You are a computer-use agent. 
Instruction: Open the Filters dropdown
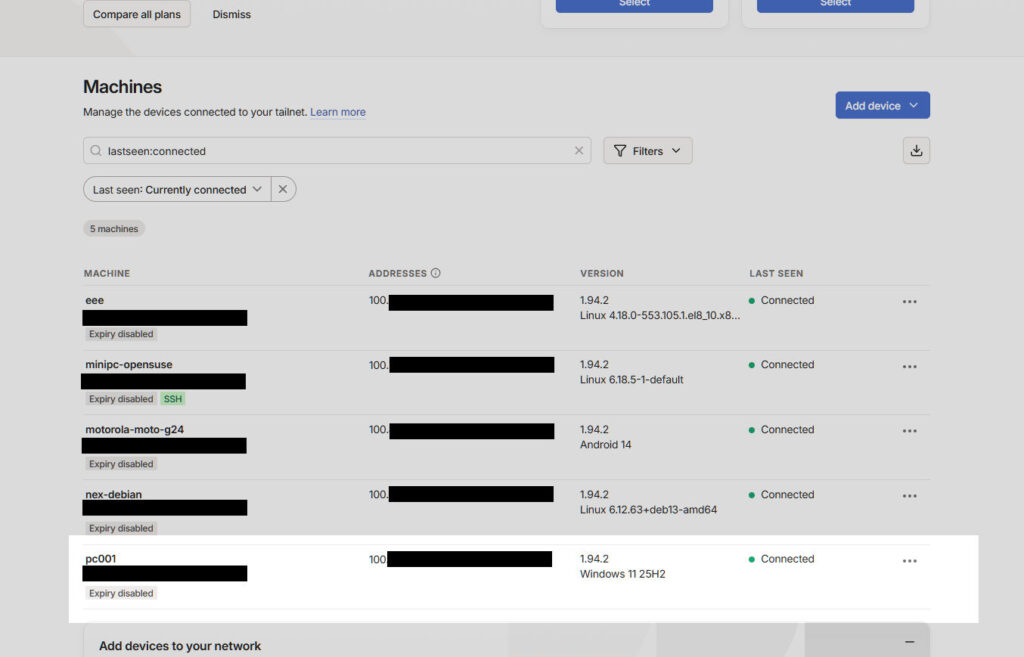pos(647,151)
